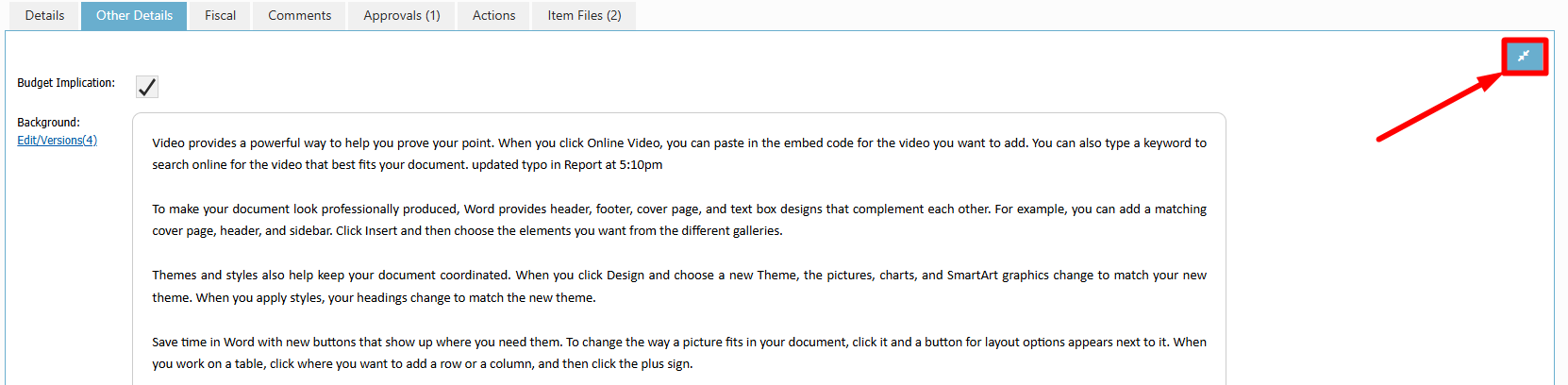
Task: Switch to the Details tab
Action: 44,16
